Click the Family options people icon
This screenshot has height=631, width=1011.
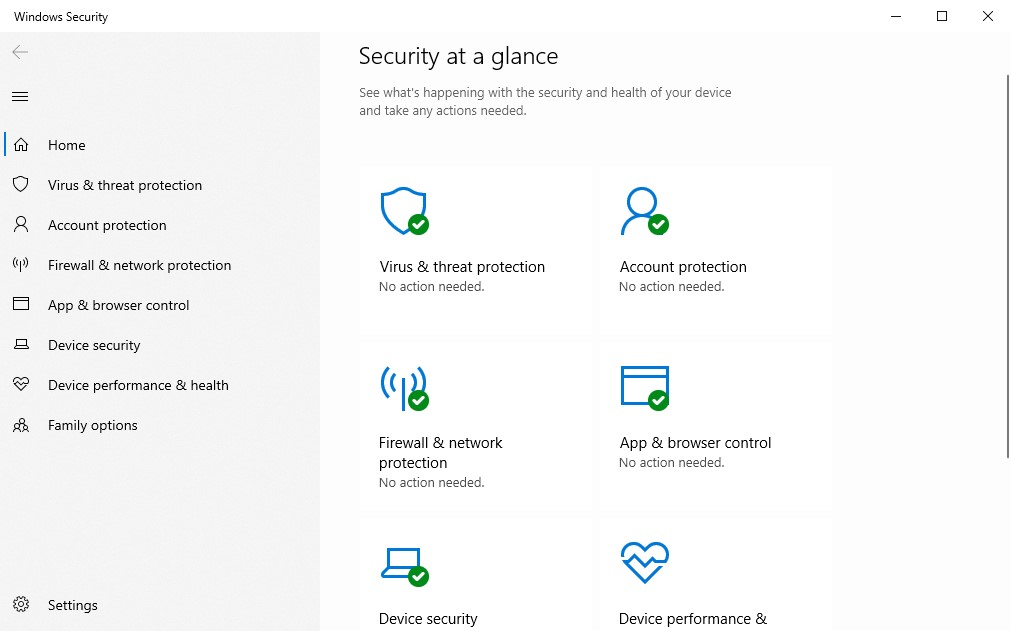click(x=20, y=425)
